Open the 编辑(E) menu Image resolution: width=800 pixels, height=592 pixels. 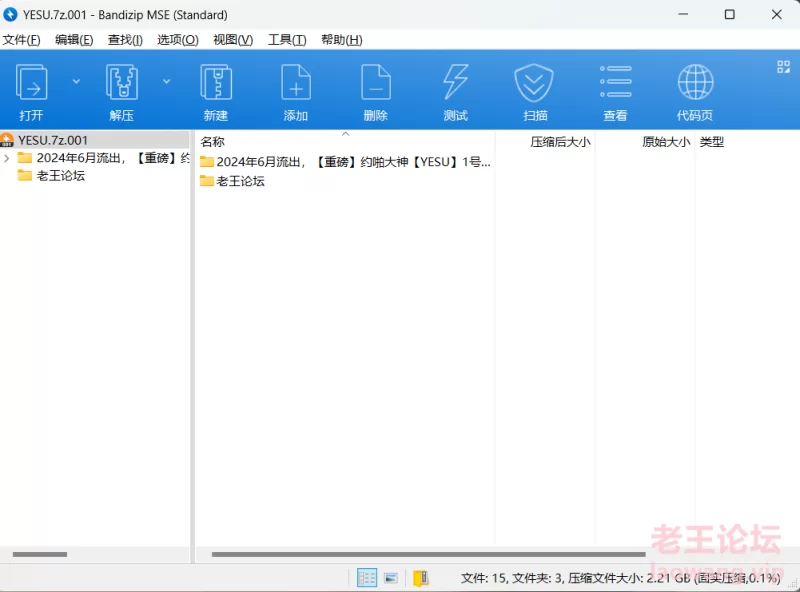(x=74, y=40)
